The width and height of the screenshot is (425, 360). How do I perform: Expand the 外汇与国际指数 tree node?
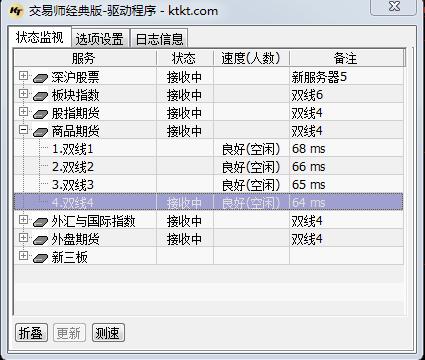23,219
